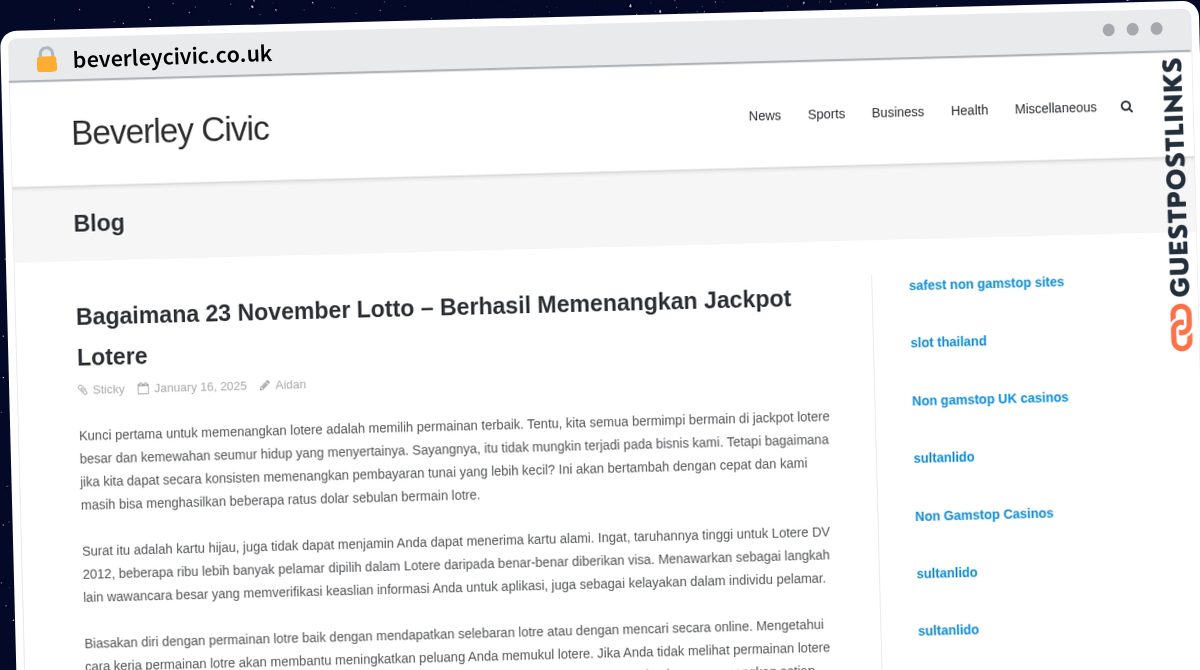The height and width of the screenshot is (670, 1200).
Task: Select Business in the navigation bar
Action: (897, 112)
